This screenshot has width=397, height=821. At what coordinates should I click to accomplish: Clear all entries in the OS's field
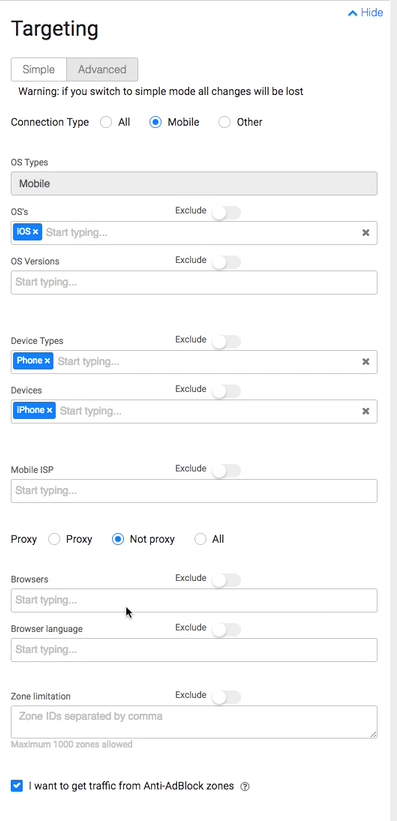click(x=366, y=232)
